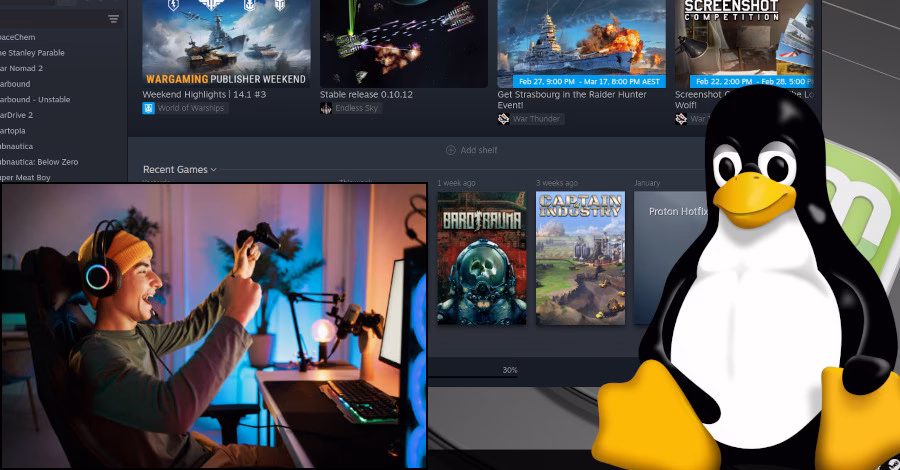
Task: Select the Proton Hotfix tile
Action: point(672,258)
